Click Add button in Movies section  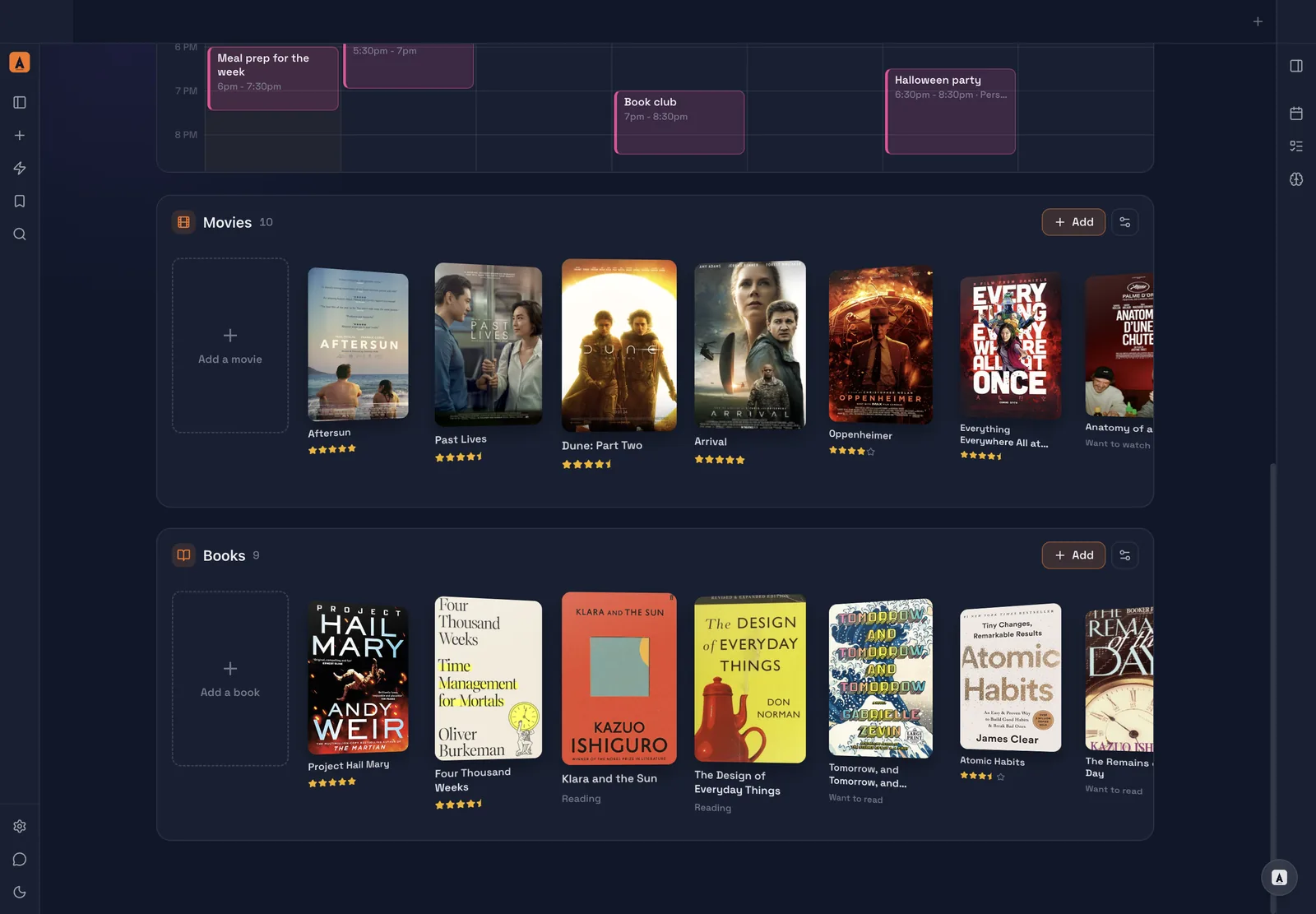1073,222
